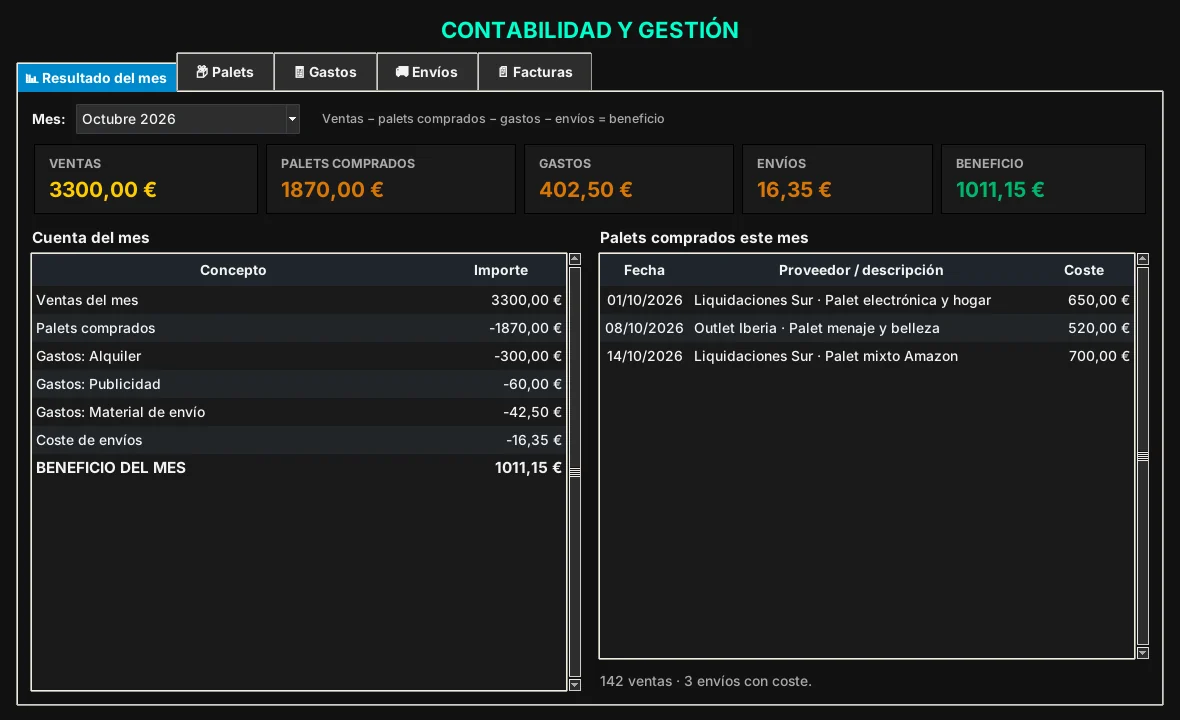
Task: Click the PALETS COMPRADOS card value 1870,00 €
Action: click(332, 190)
